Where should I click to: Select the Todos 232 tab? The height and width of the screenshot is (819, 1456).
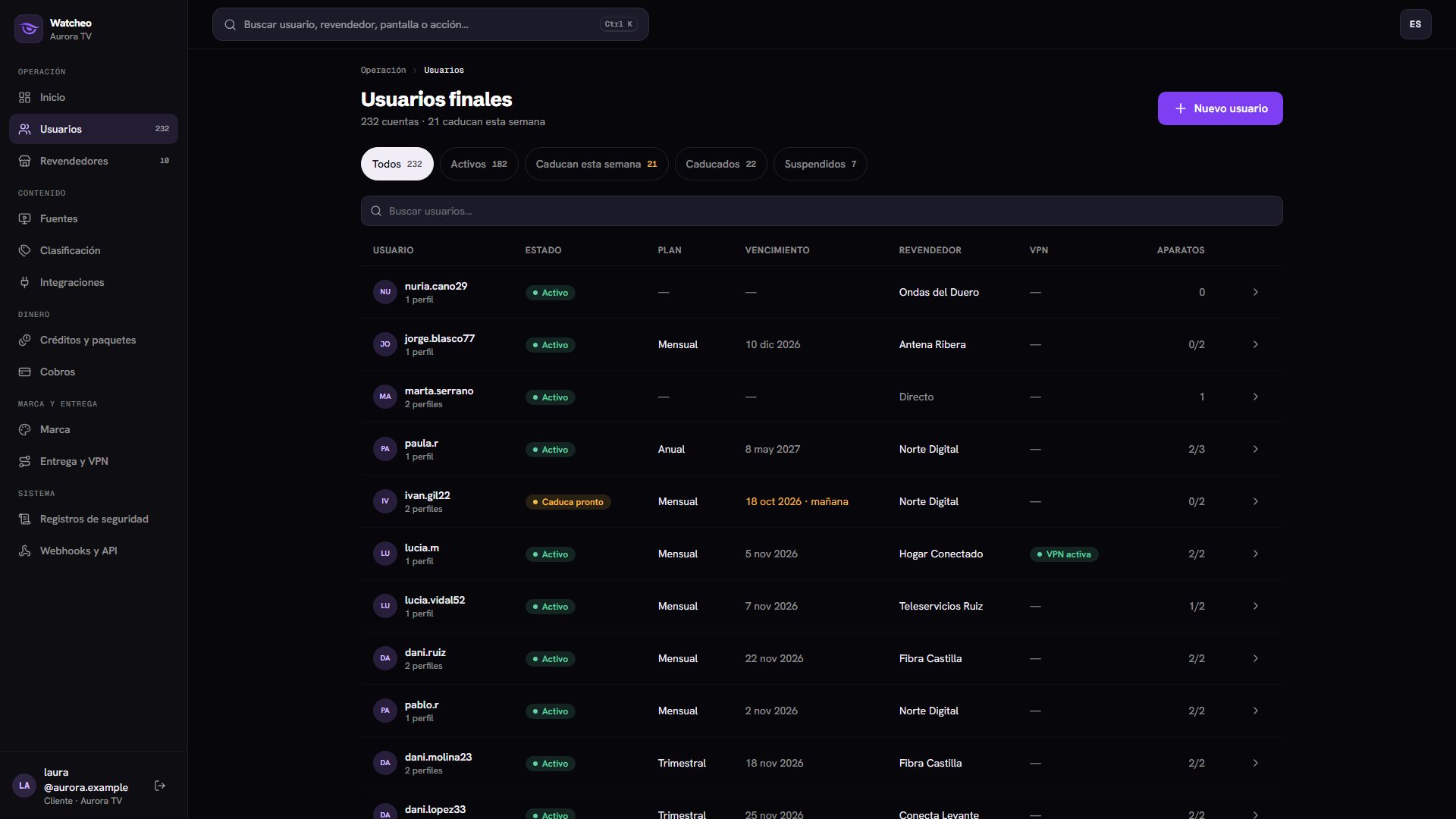(x=397, y=164)
